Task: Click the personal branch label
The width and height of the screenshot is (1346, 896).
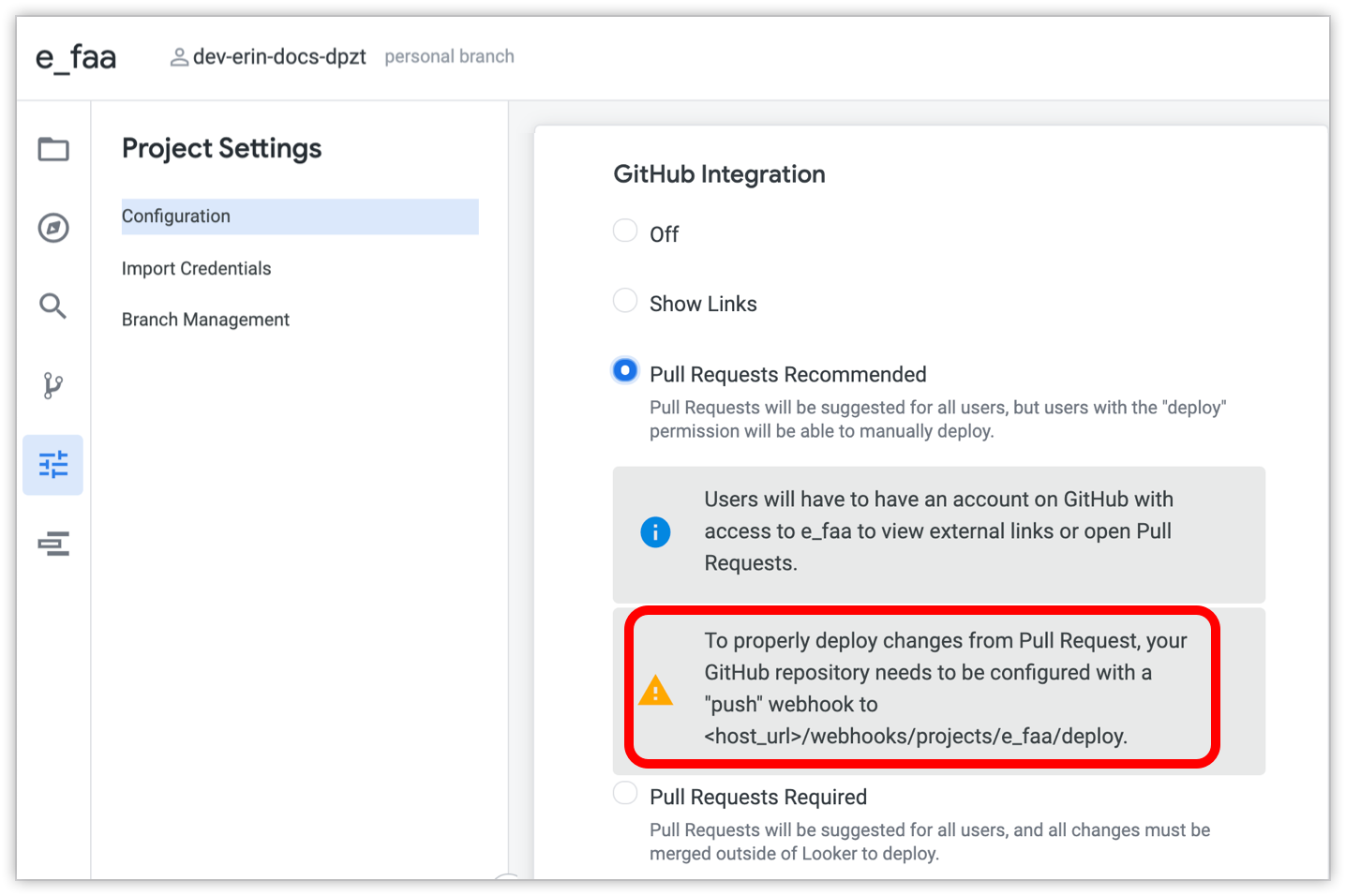Action: [x=449, y=57]
